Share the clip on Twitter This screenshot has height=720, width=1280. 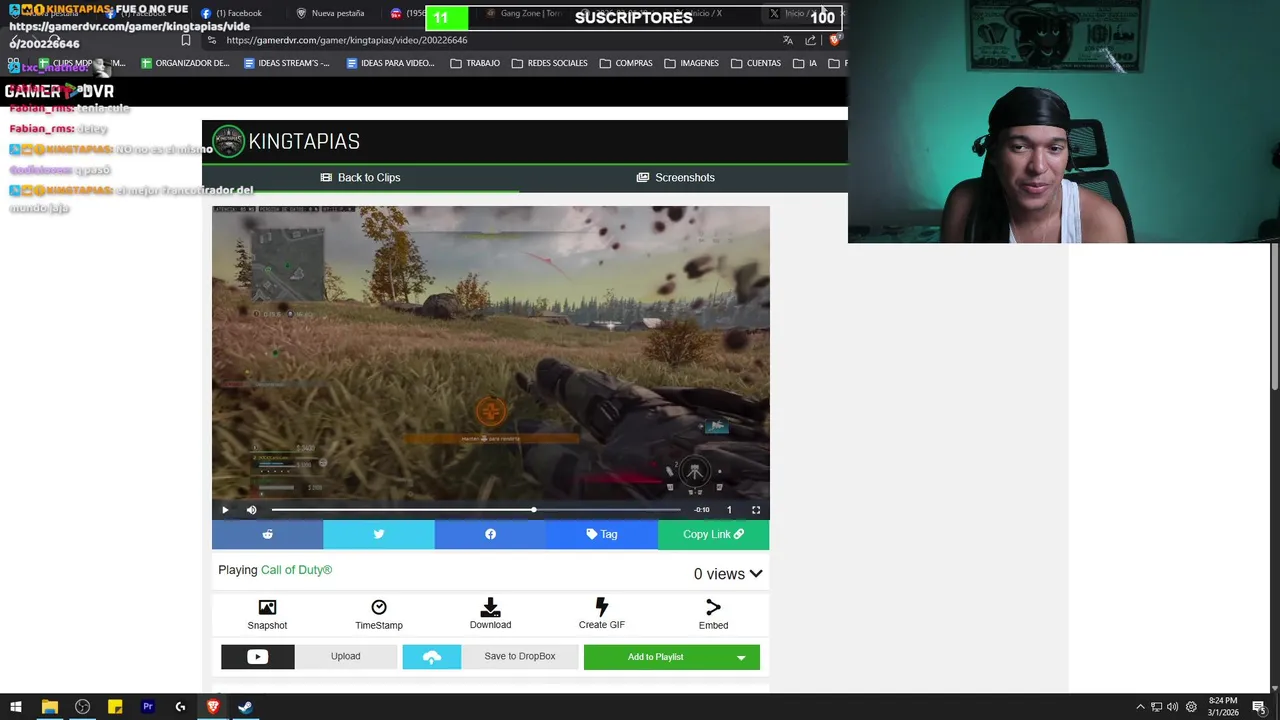coord(379,534)
